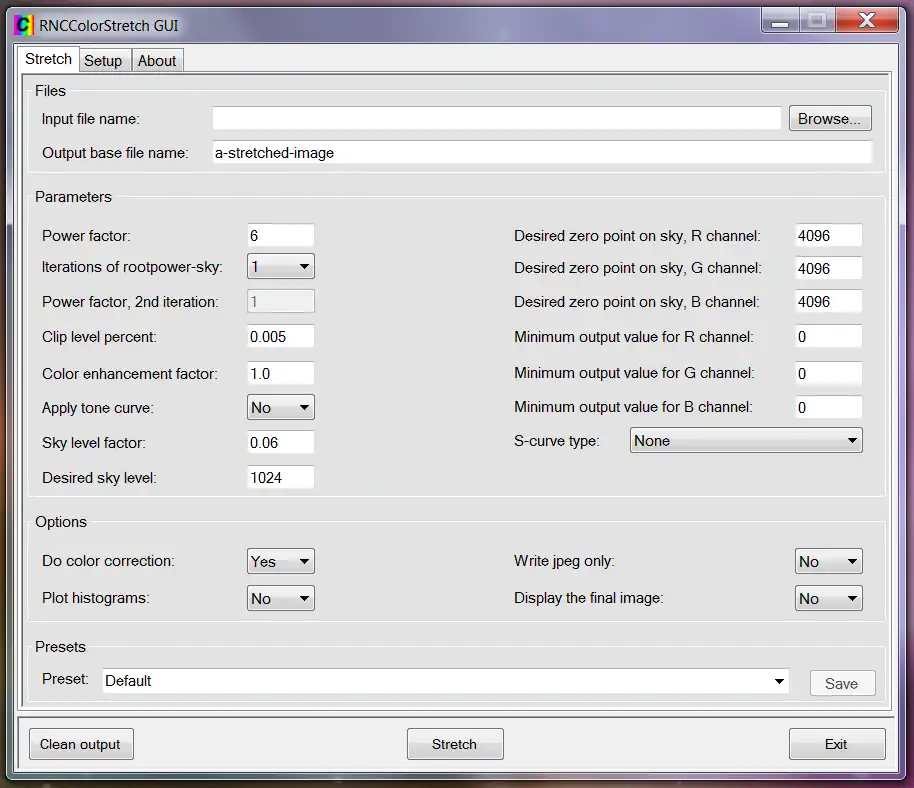Switch to the Setup tab
The image size is (914, 788).
pyautogui.click(x=103, y=61)
